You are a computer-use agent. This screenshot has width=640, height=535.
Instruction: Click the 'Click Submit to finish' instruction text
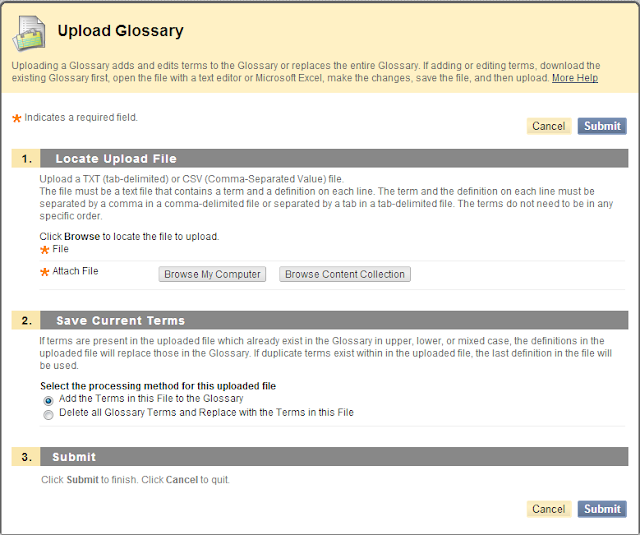click(135, 480)
